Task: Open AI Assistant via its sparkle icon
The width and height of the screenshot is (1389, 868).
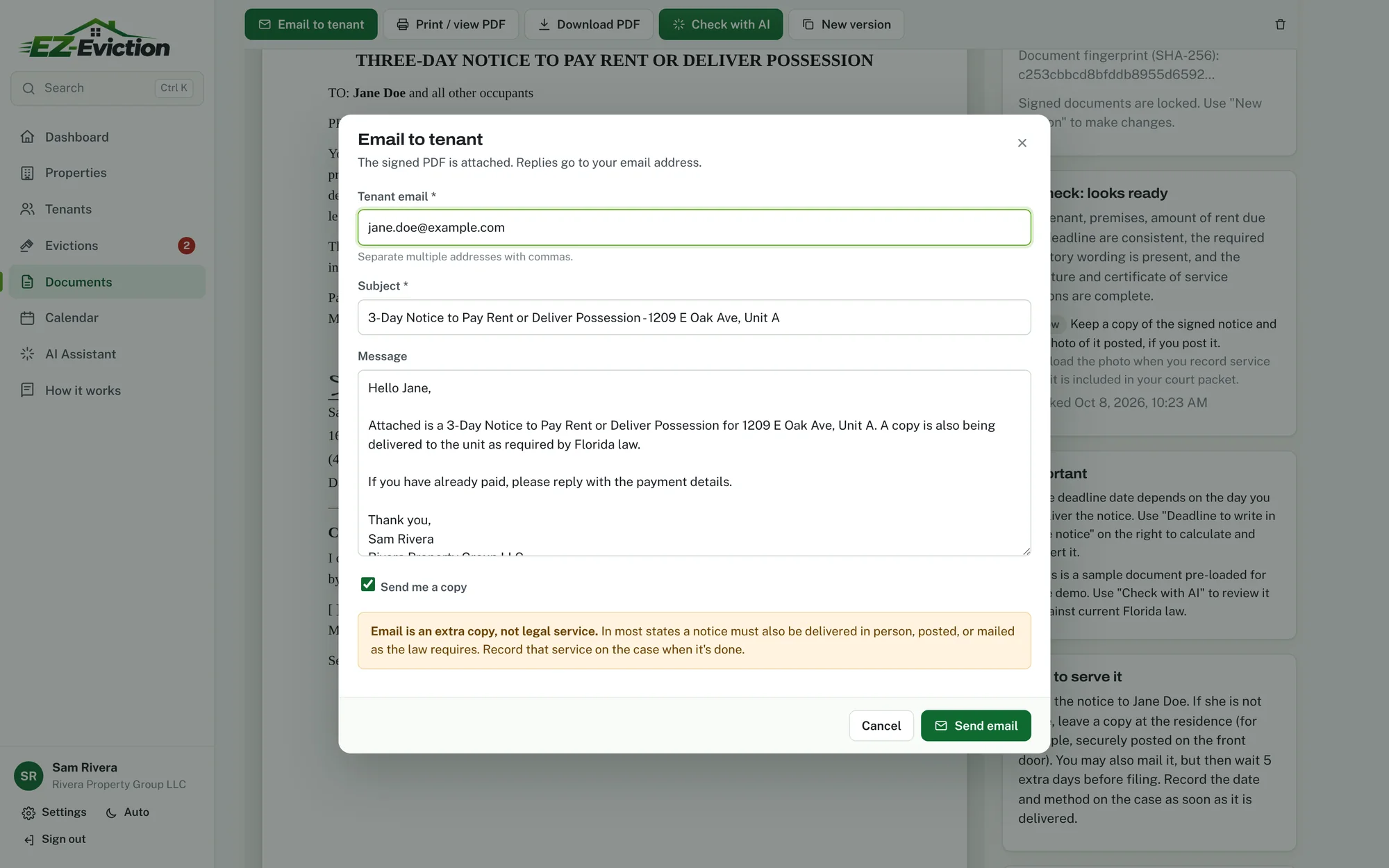Action: pyautogui.click(x=27, y=354)
